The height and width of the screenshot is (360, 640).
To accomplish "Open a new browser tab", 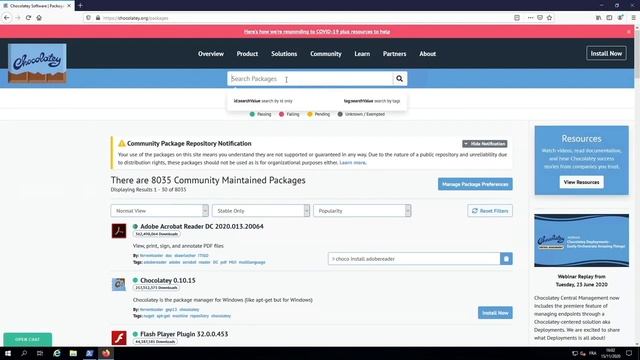I will (x=80, y=6).
